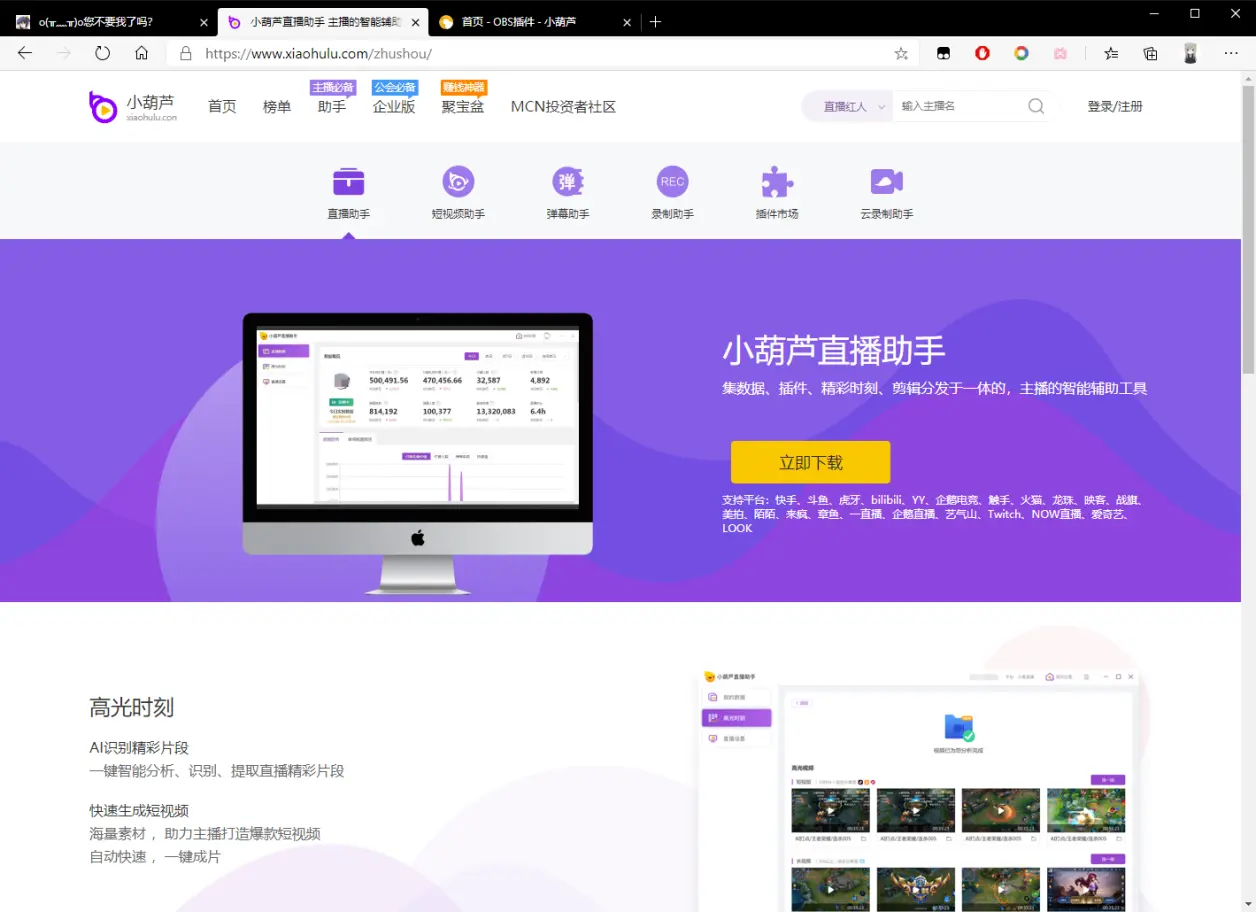Image resolution: width=1256 pixels, height=912 pixels.
Task: Bookmark this page with star icon
Action: (x=901, y=54)
